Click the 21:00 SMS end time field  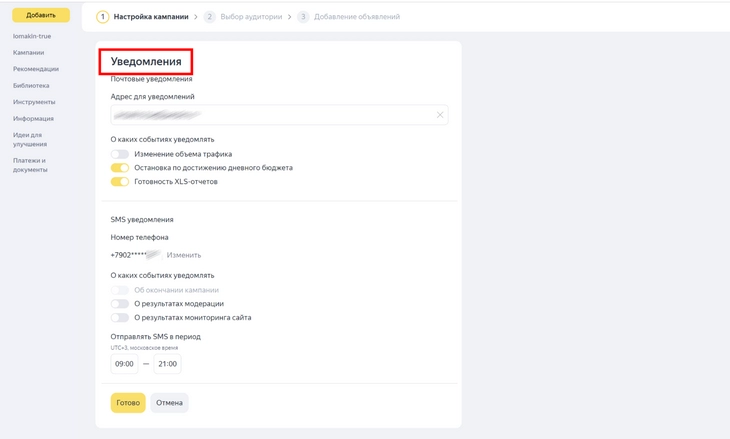[167, 364]
